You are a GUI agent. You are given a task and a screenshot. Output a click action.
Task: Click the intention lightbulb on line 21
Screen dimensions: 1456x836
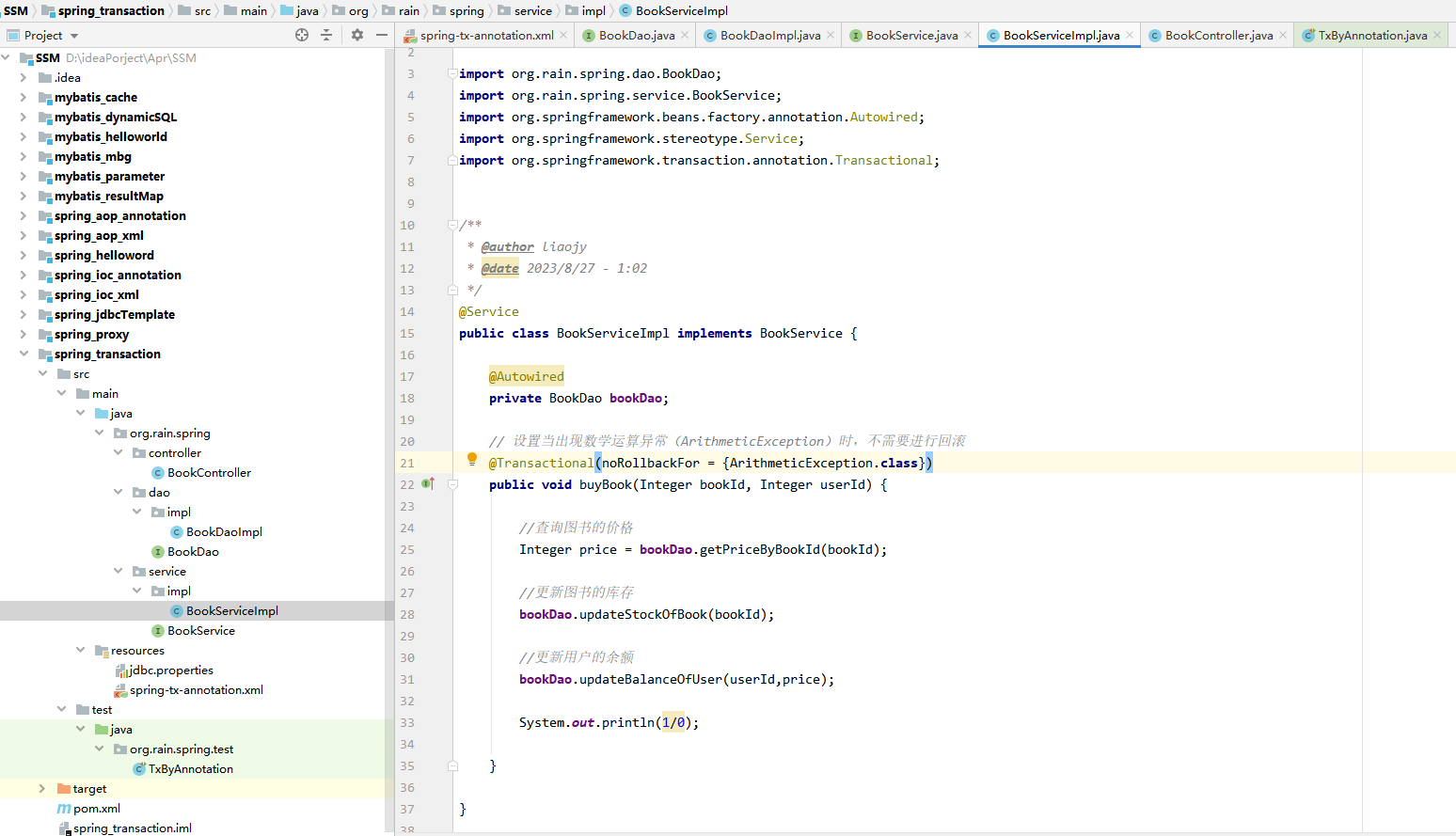click(x=472, y=460)
